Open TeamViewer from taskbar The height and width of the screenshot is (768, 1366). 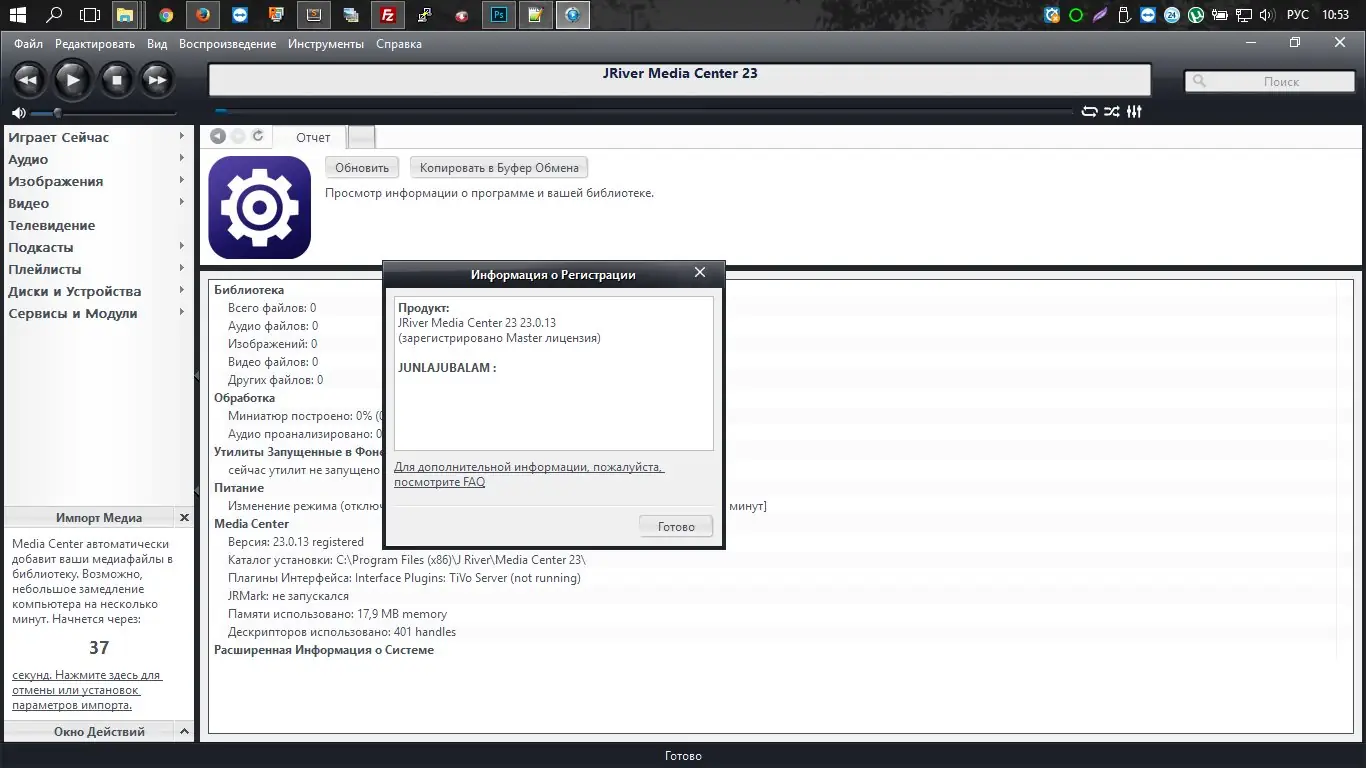[x=240, y=15]
